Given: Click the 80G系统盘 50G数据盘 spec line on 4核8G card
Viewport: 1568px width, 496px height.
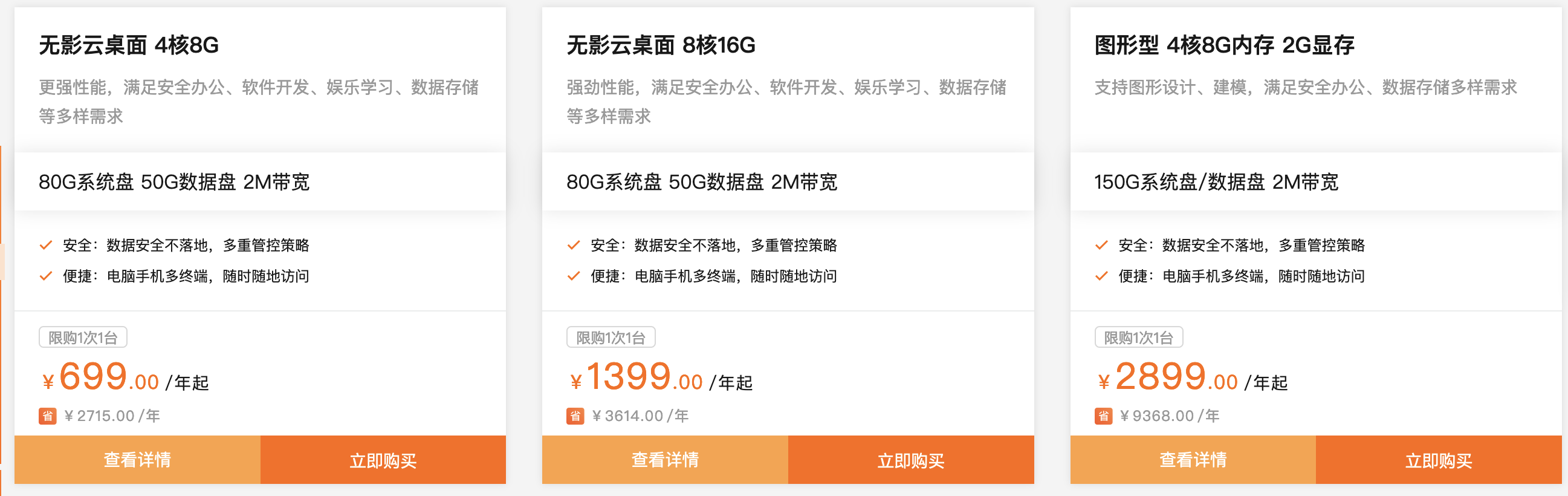Looking at the screenshot, I should click(175, 181).
